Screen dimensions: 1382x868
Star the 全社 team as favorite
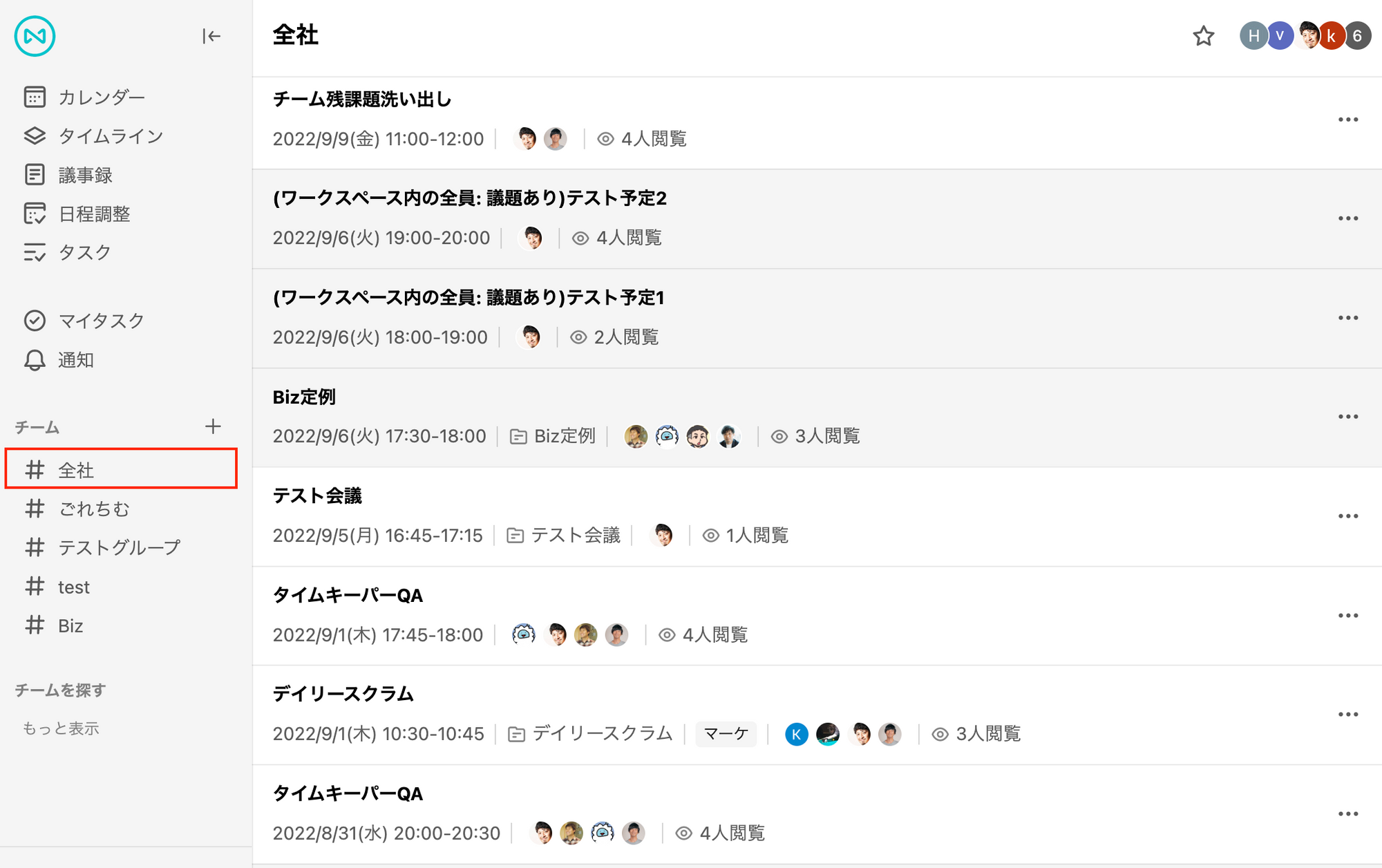point(1203,36)
